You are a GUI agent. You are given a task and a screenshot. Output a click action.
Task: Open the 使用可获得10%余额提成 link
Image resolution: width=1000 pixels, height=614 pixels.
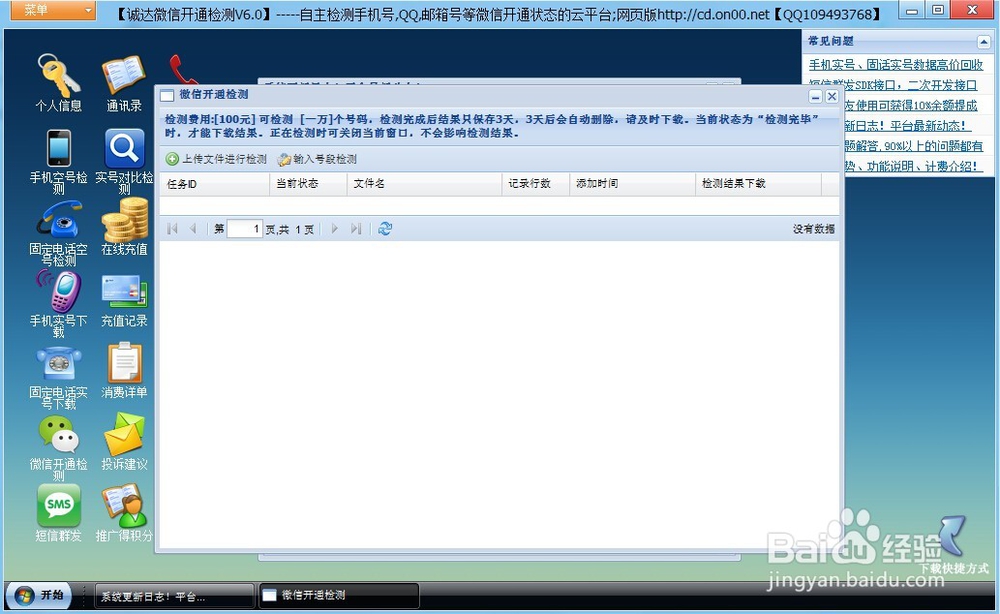click(x=911, y=105)
